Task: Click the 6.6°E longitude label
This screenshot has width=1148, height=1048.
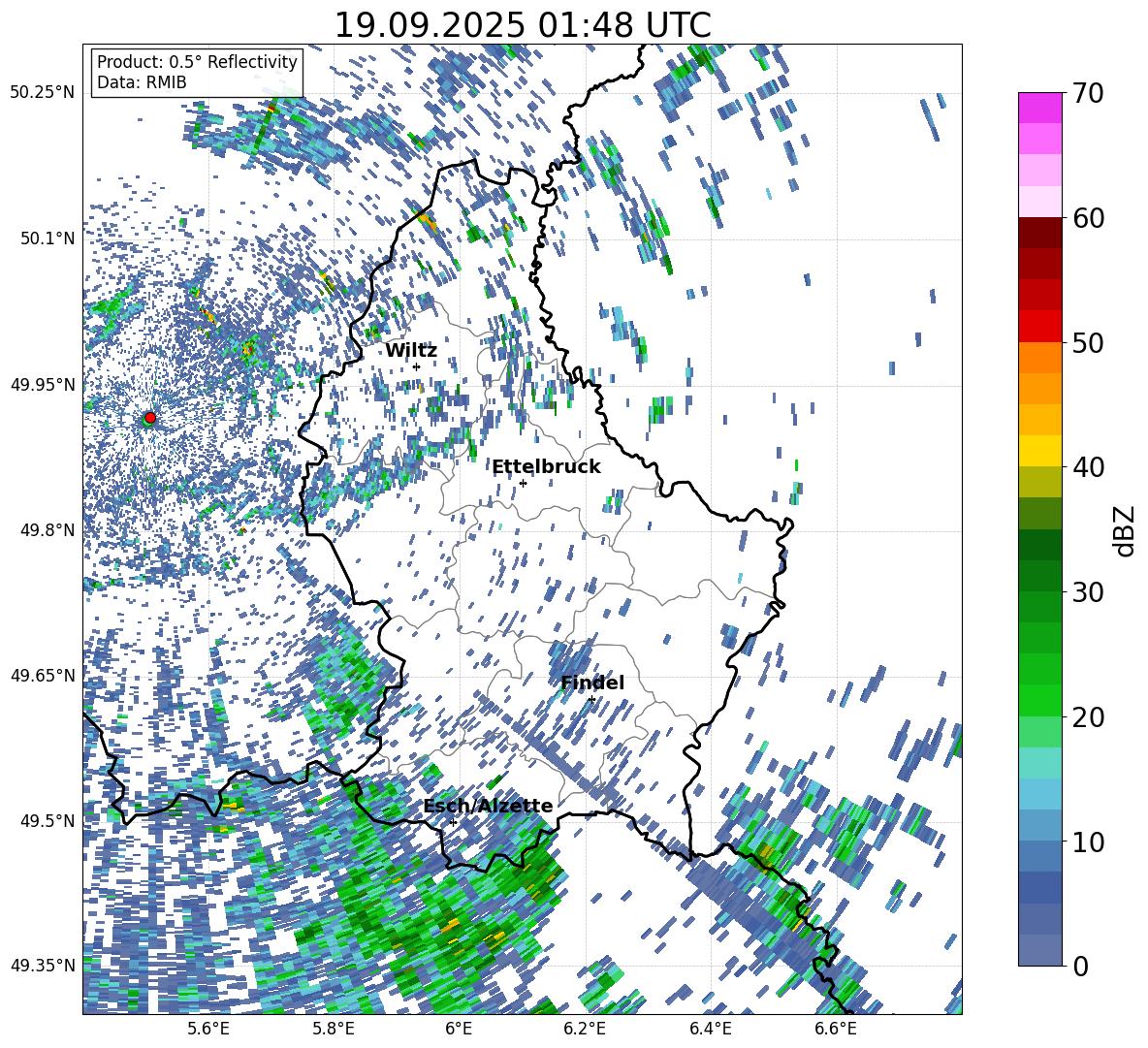Action: (836, 1029)
